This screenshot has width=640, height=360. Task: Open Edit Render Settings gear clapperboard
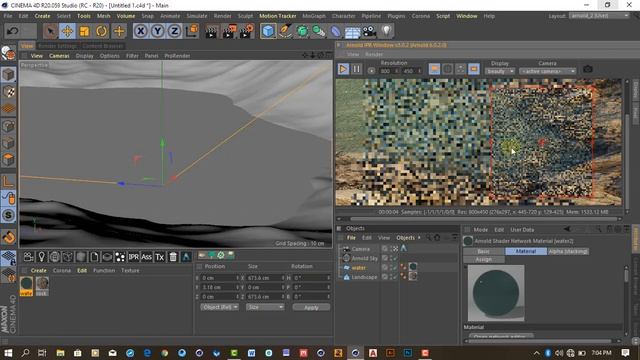(247, 31)
